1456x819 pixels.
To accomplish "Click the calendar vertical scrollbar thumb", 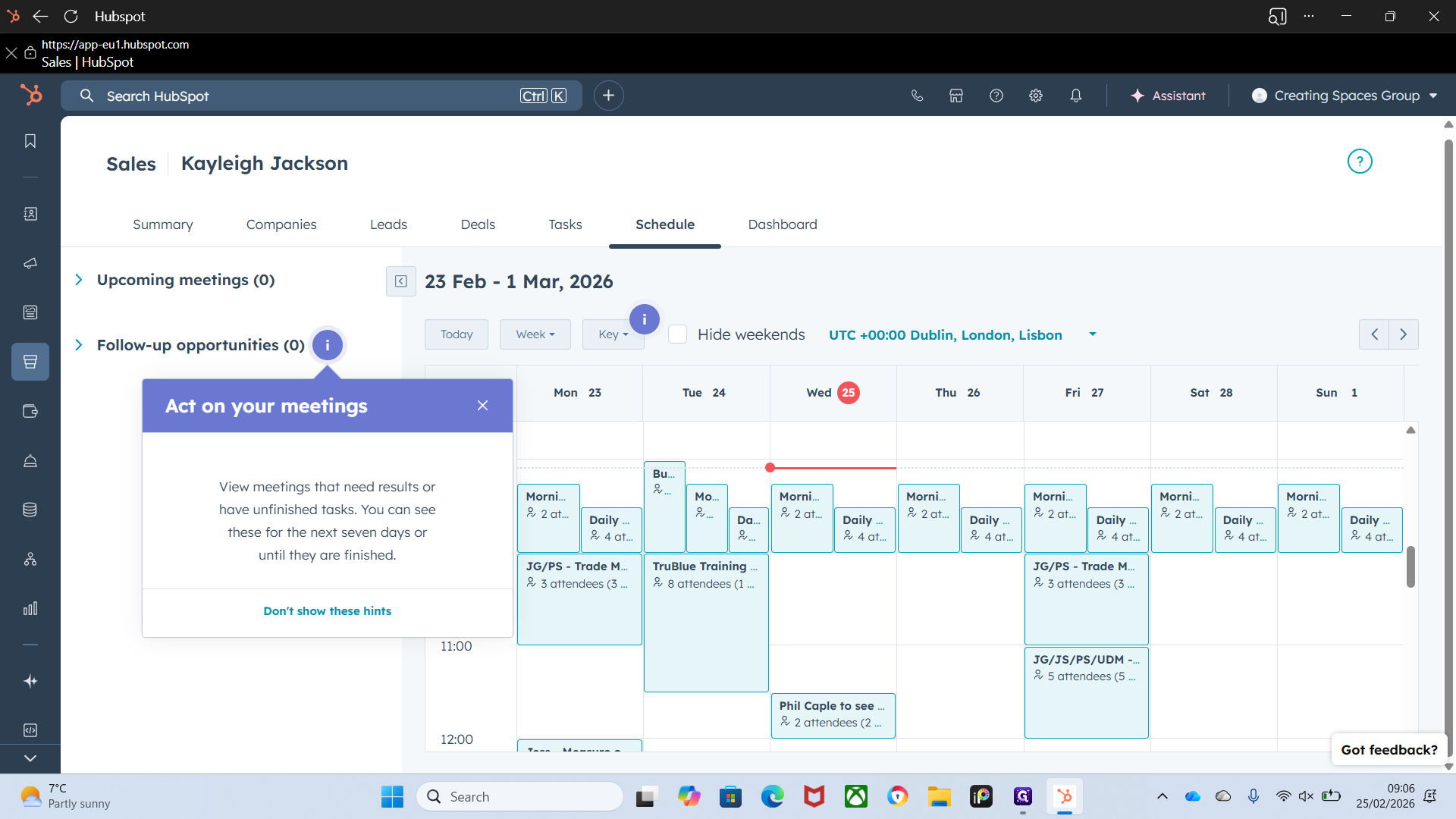I will [1410, 566].
